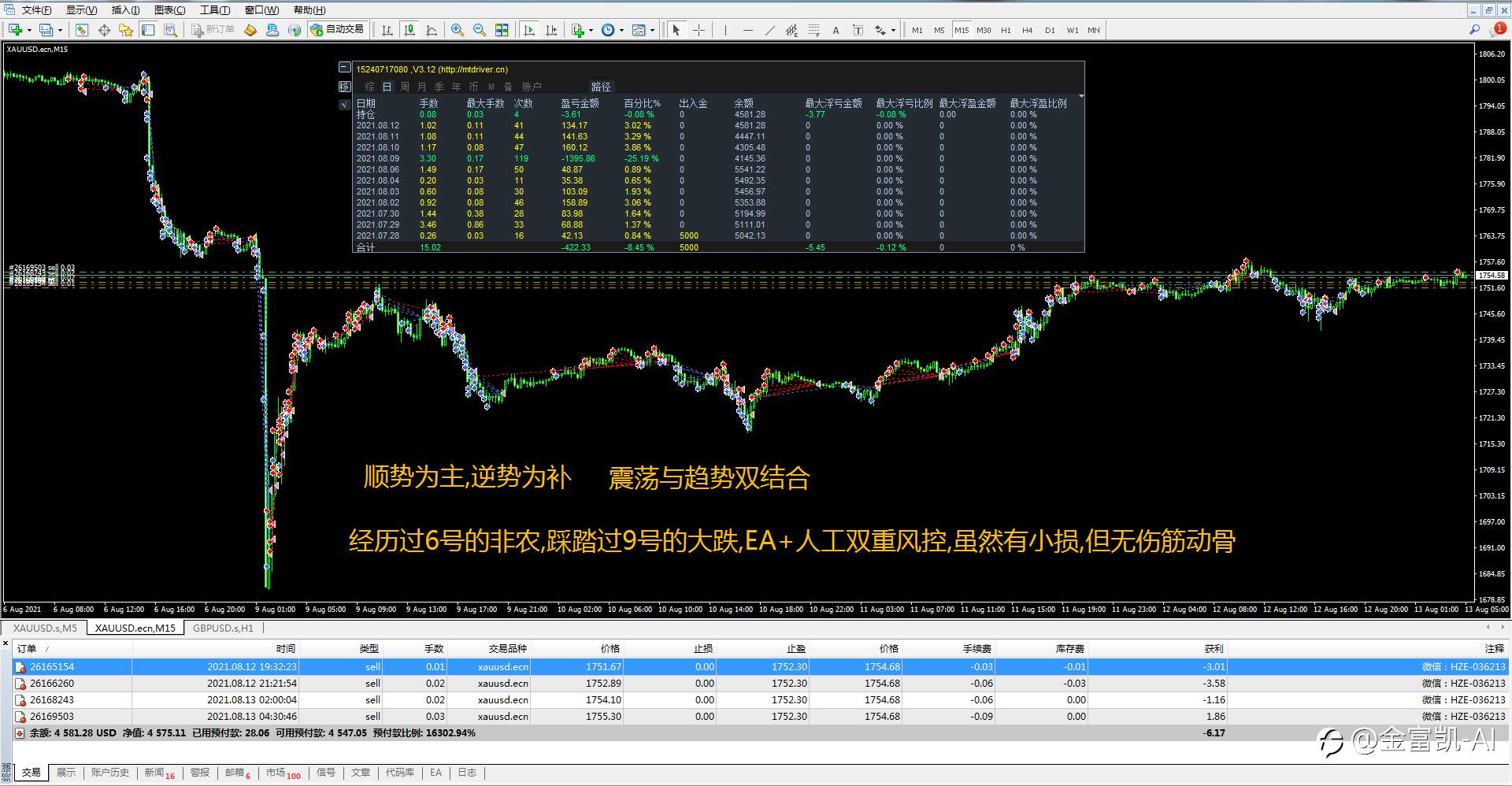Viewport: 1512px width, 786px height.
Task: Switch chart to candlesticks icon
Action: [409, 30]
